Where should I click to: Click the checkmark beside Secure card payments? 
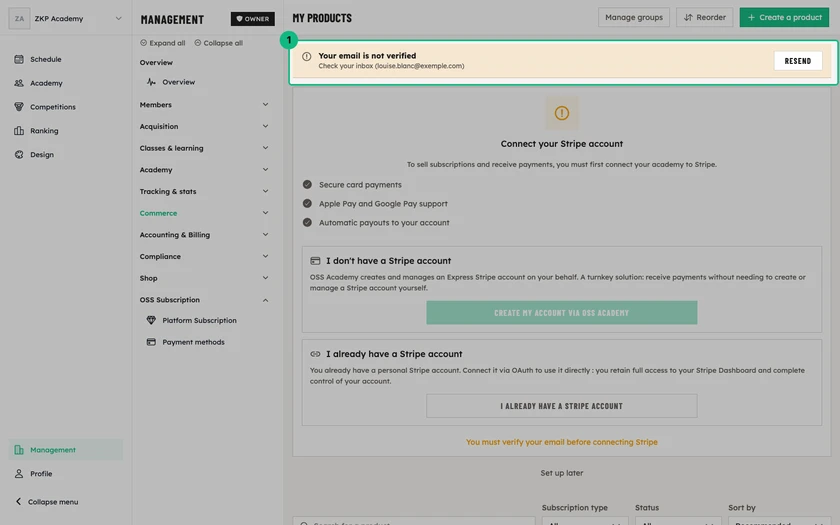pyautogui.click(x=307, y=184)
